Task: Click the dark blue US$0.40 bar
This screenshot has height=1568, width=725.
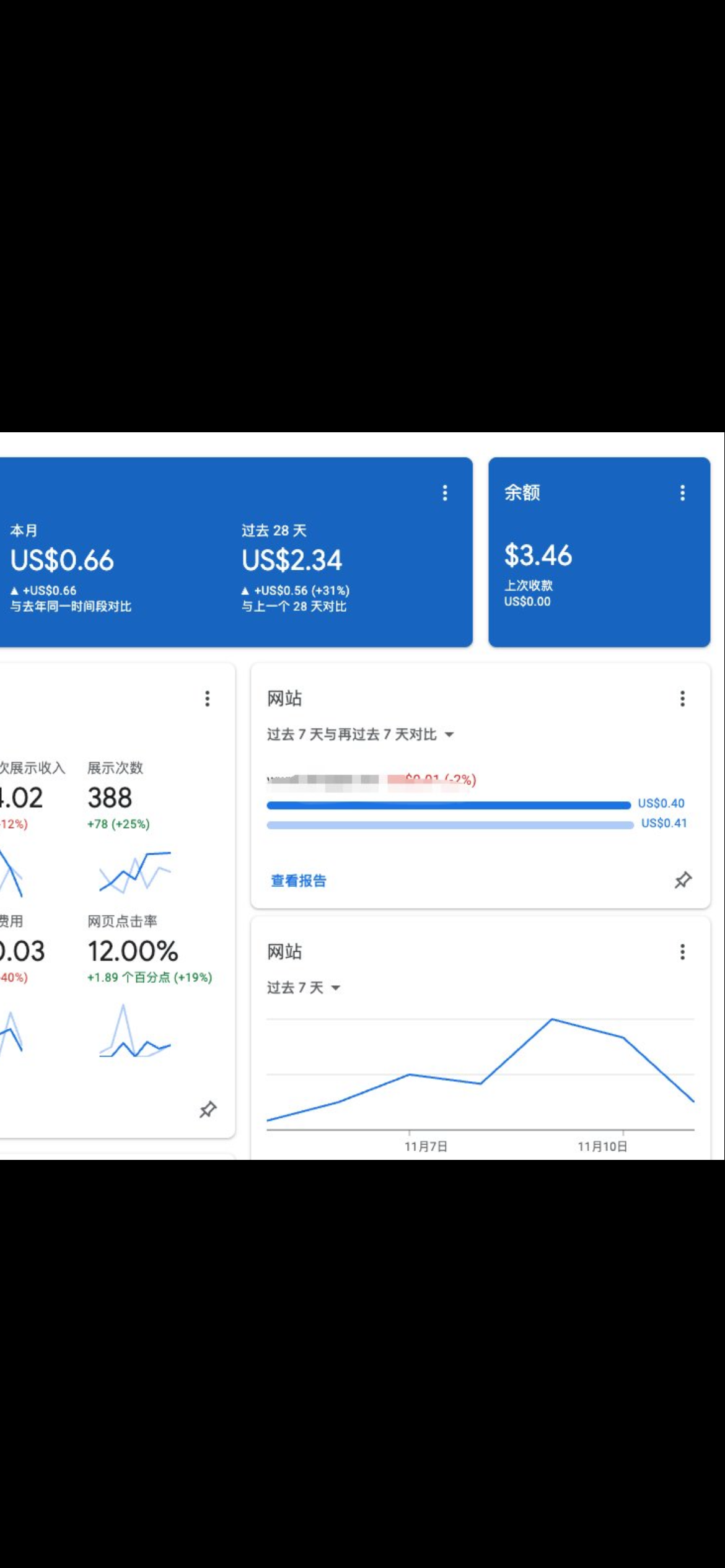Action: (448, 805)
